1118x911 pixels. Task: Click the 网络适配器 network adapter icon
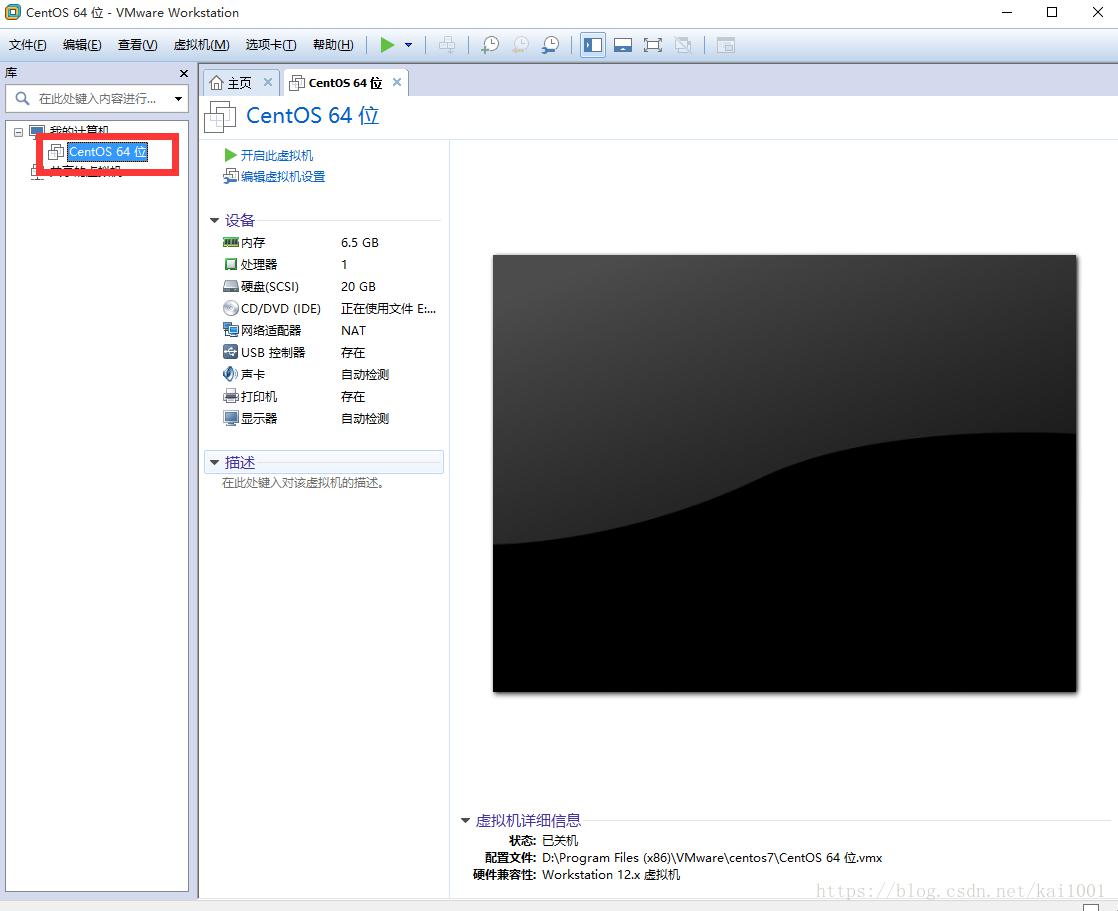click(230, 330)
